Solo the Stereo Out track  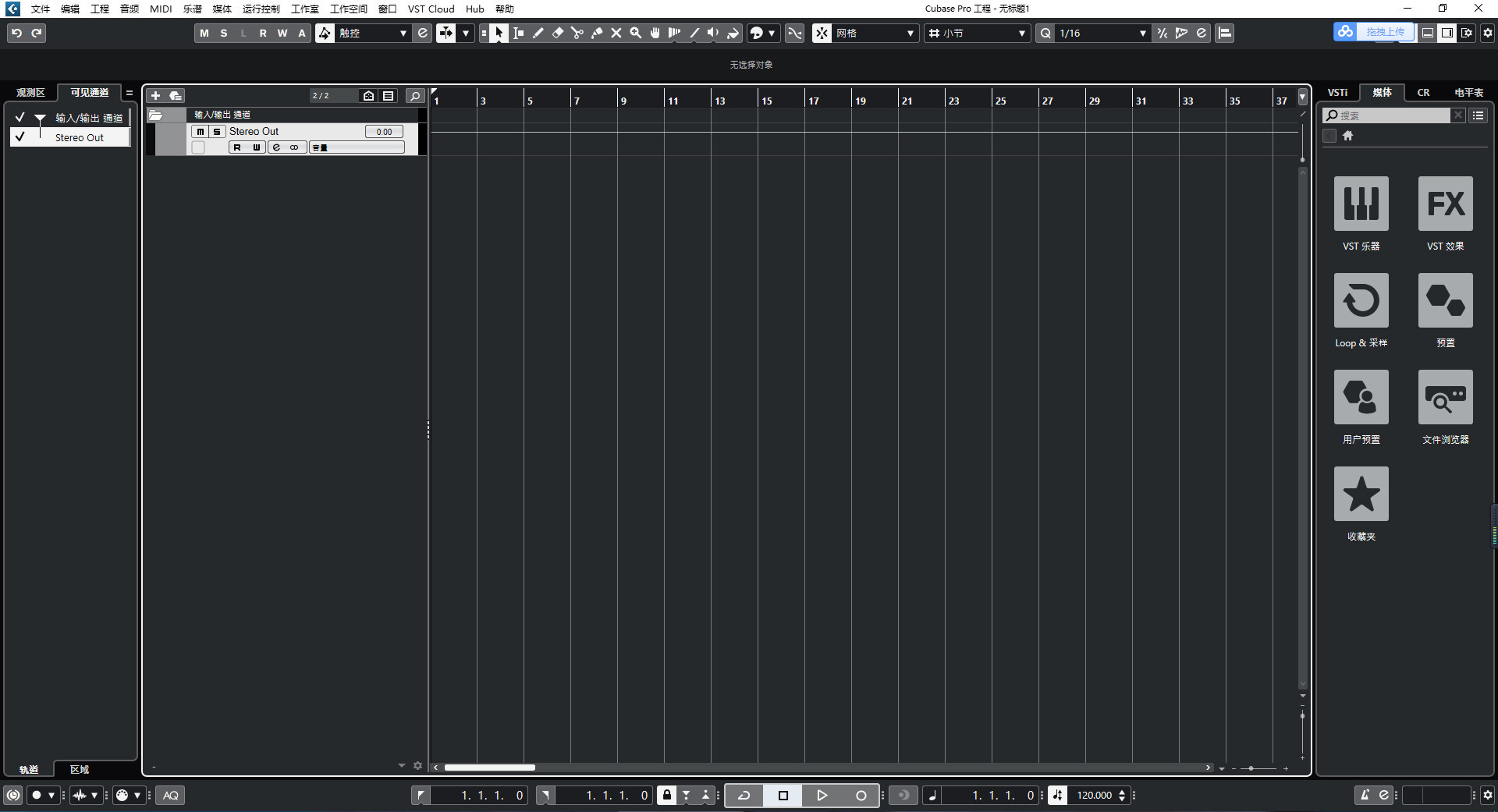[x=217, y=132]
